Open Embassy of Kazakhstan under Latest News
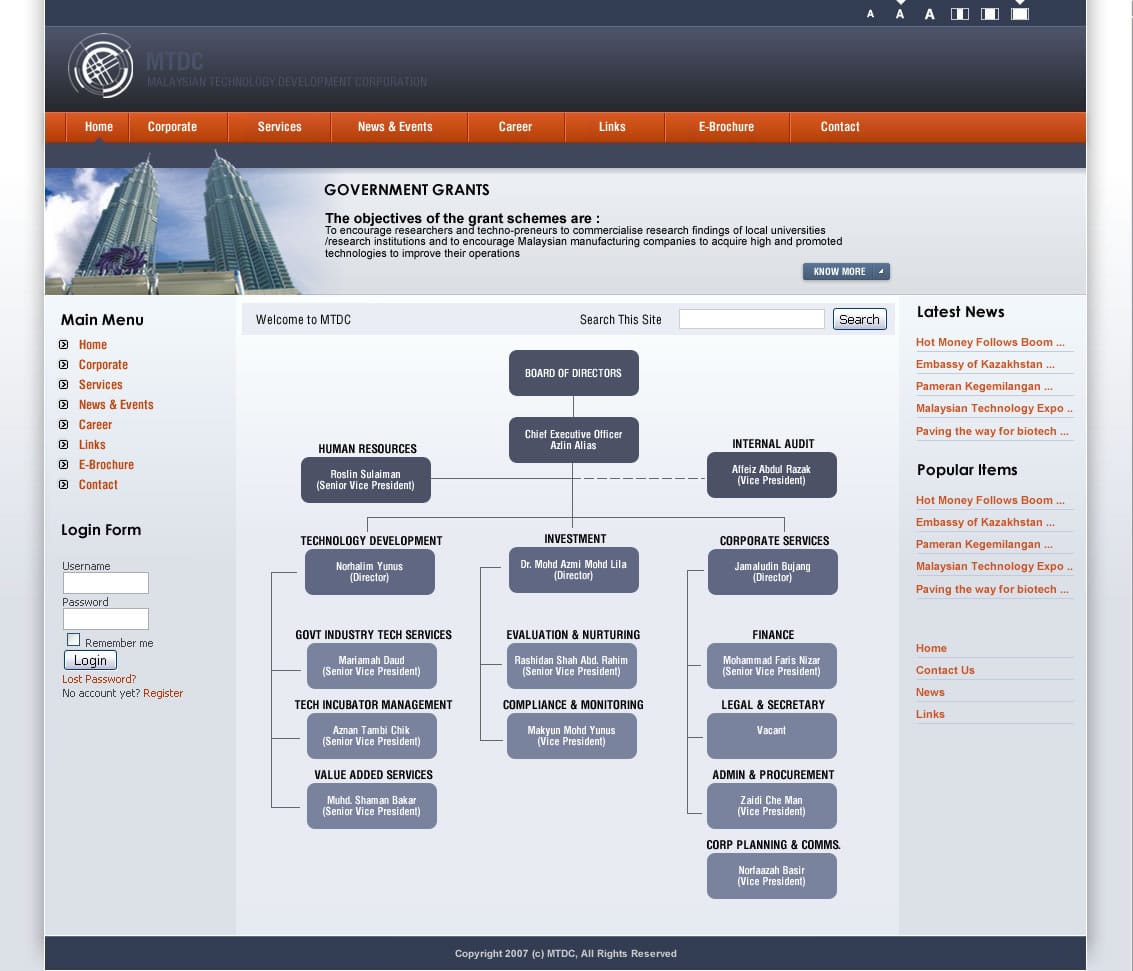 pyautogui.click(x=985, y=364)
